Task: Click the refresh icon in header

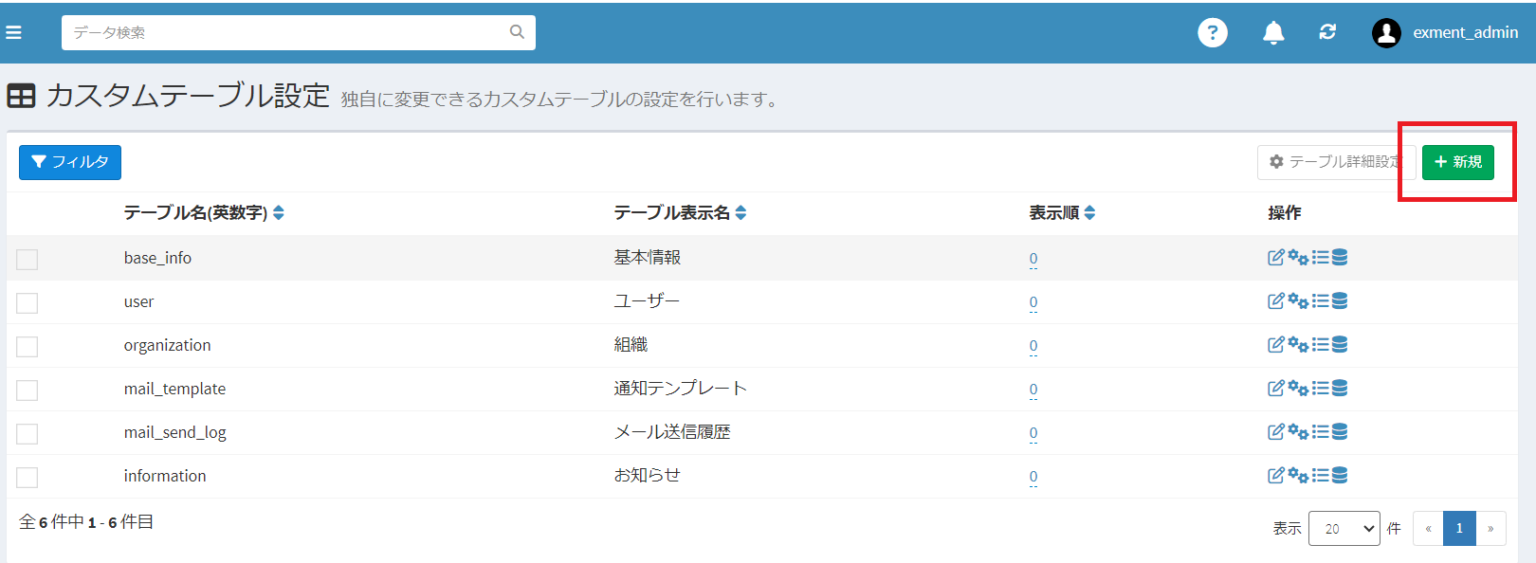Action: 1327,32
